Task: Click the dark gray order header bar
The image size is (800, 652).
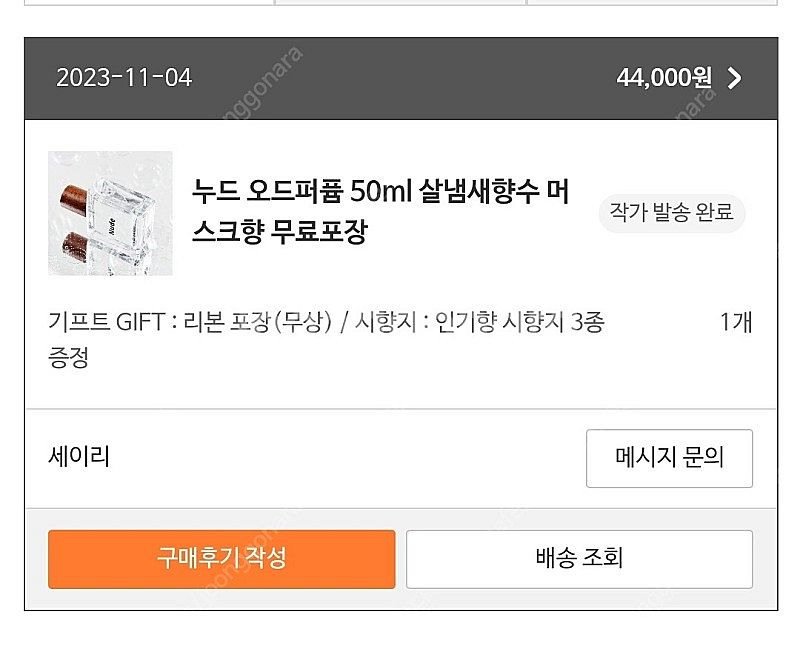Action: pos(401,78)
